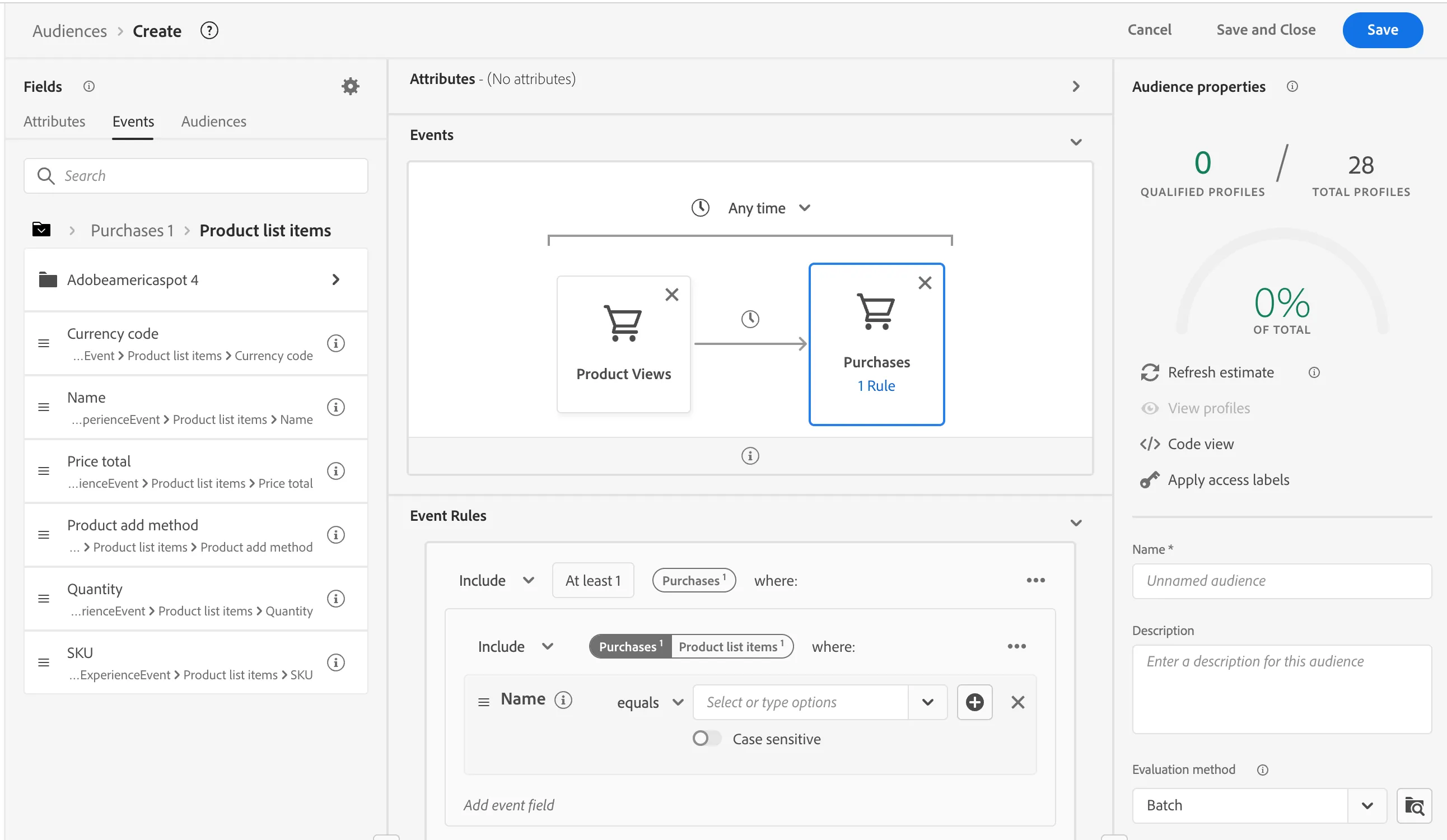1447x840 pixels.
Task: Click the Product list items pill
Action: 732,646
